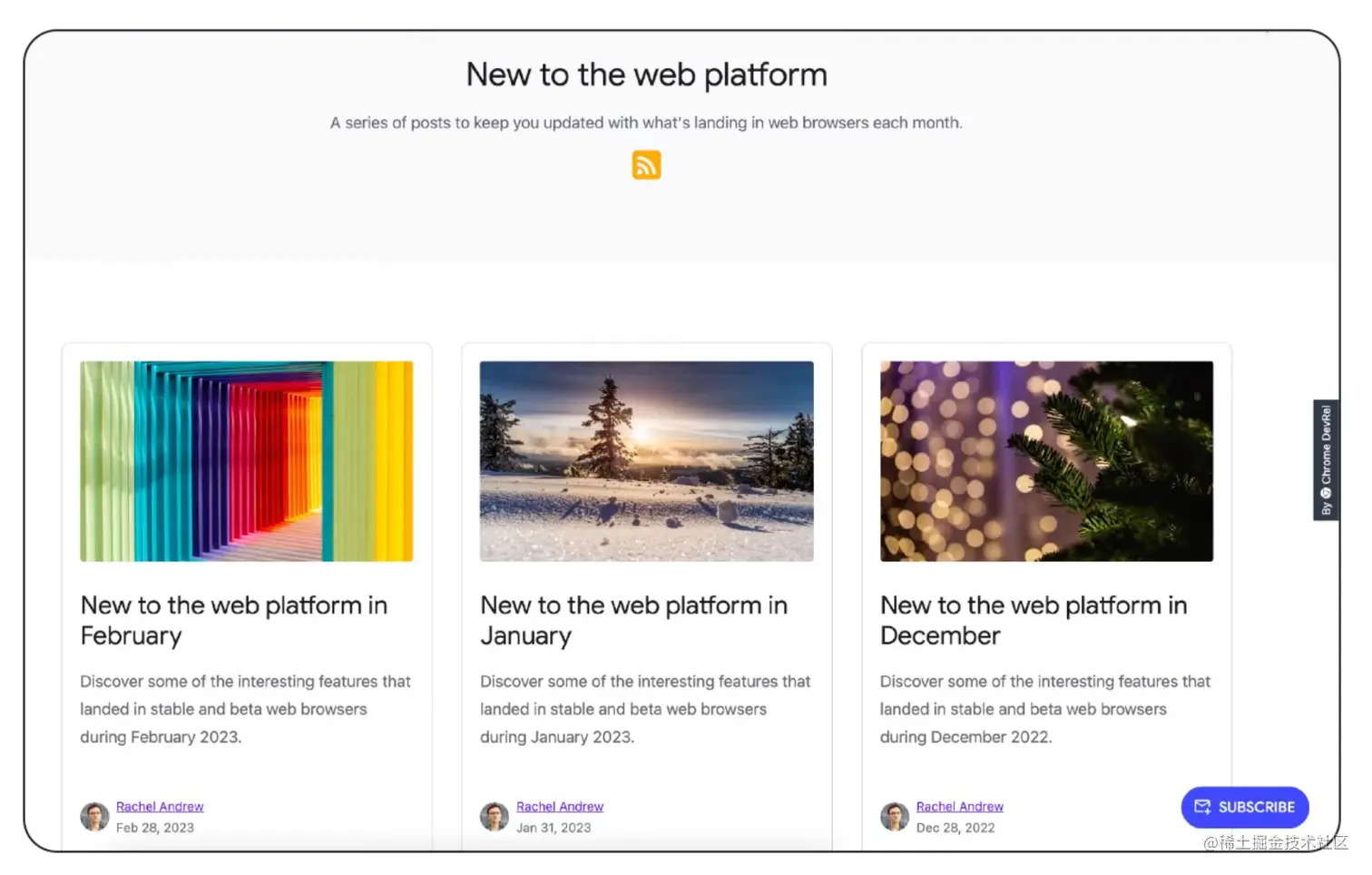Click the rainbow colored corridor thumbnail
Screen dimensions: 1372x875
click(247, 461)
